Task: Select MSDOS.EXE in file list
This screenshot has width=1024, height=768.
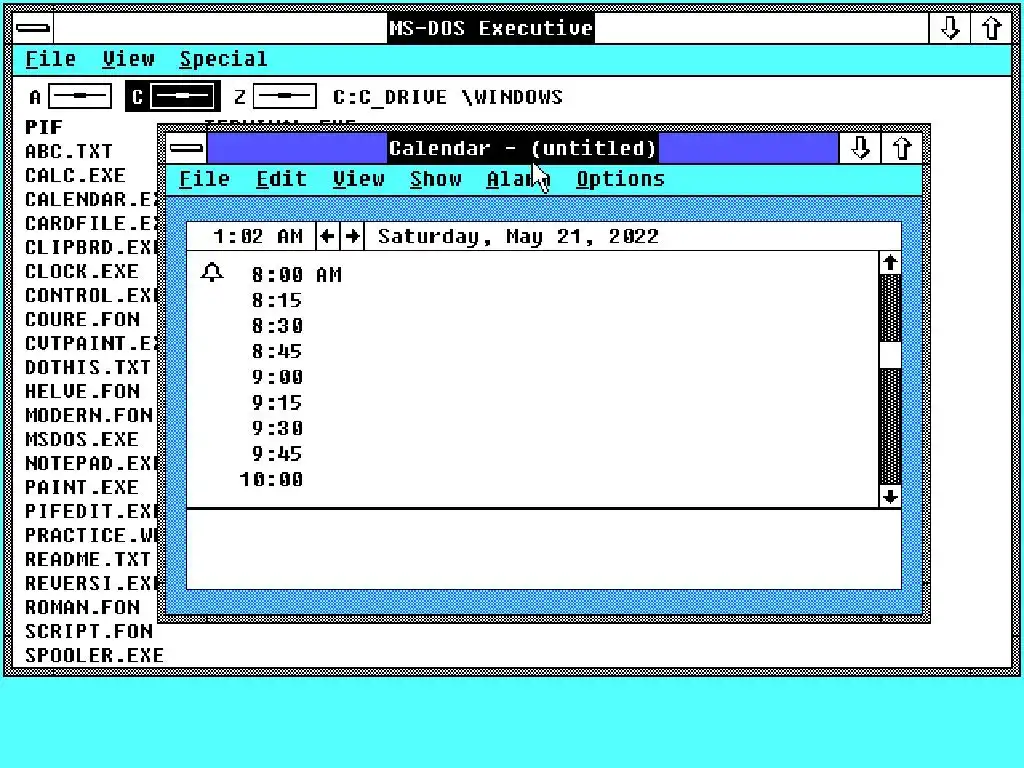Action: tap(82, 440)
